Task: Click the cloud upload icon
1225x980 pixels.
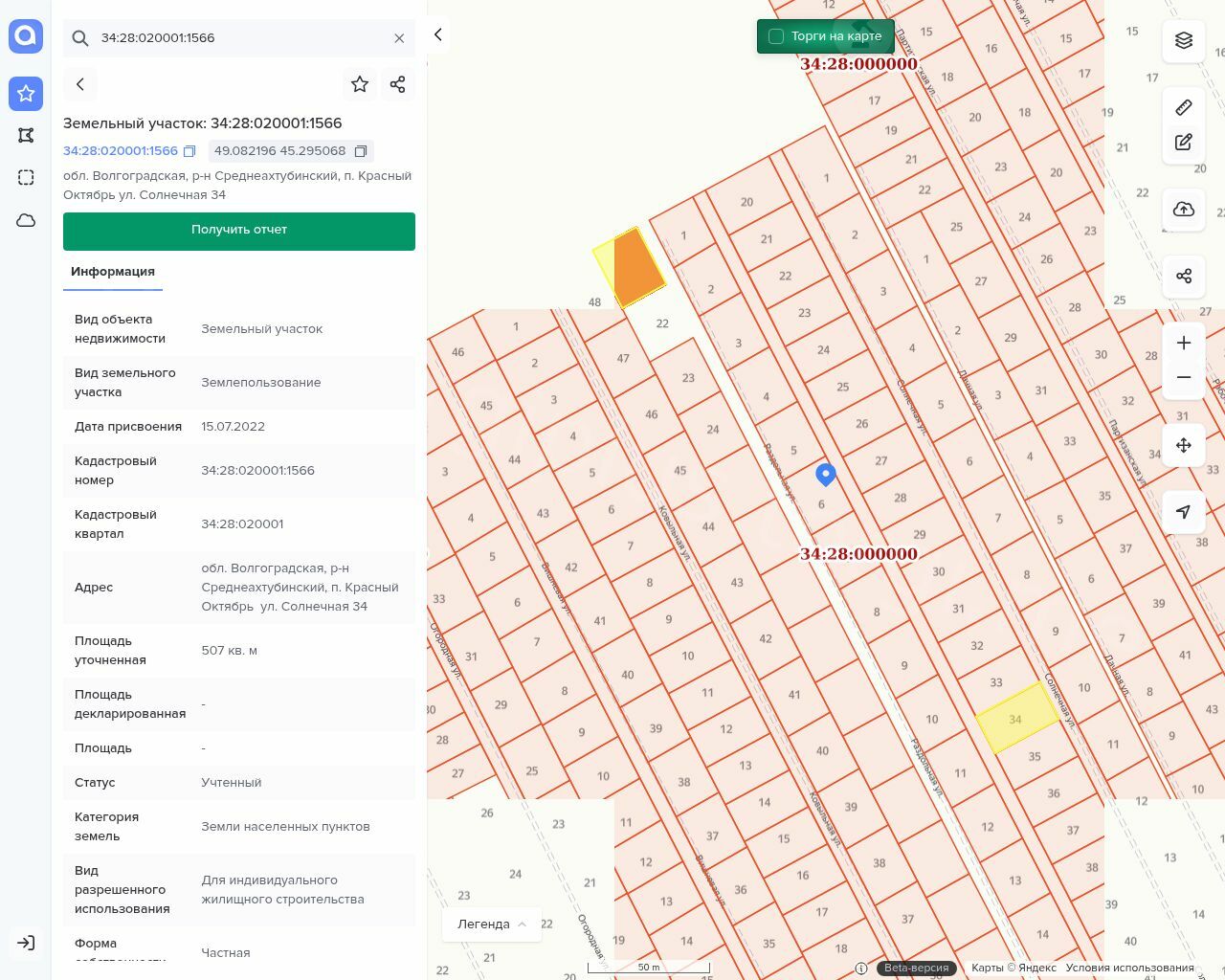Action: (1184, 210)
